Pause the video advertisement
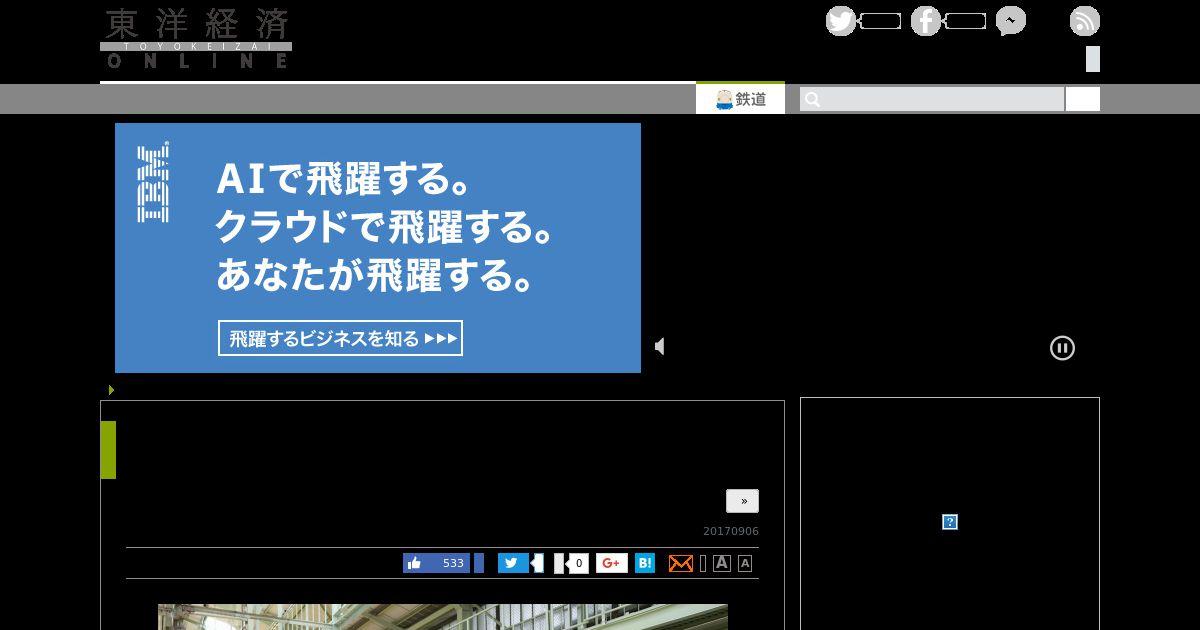The image size is (1200, 630). (1062, 348)
